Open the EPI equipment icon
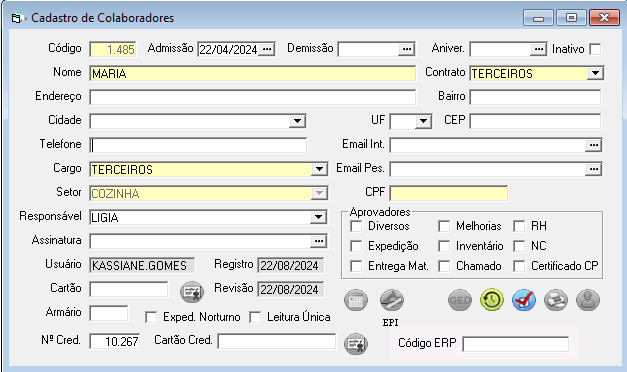The image size is (627, 372). [391, 300]
